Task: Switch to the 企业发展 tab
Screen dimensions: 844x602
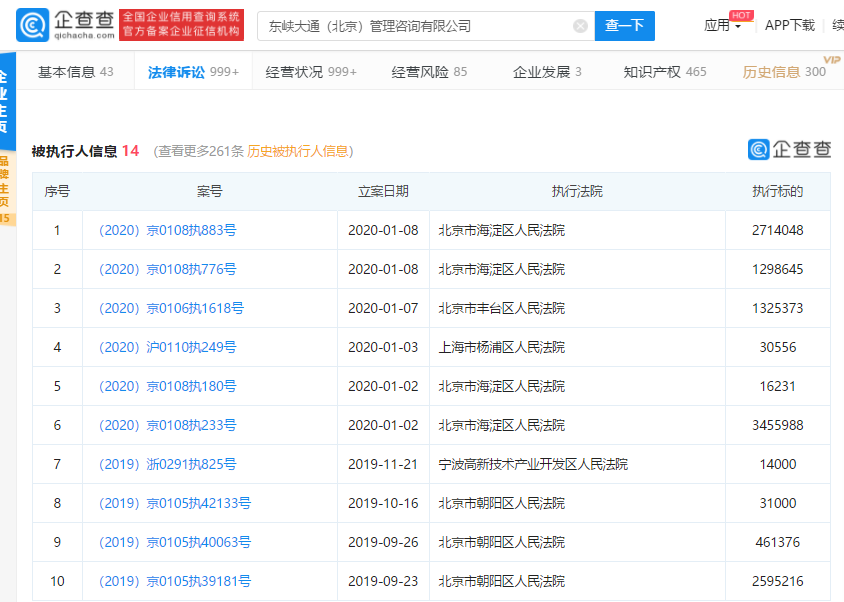Action: click(x=547, y=72)
